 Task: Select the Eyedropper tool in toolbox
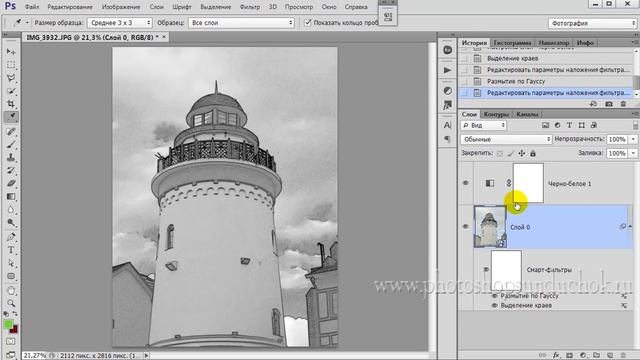11,117
